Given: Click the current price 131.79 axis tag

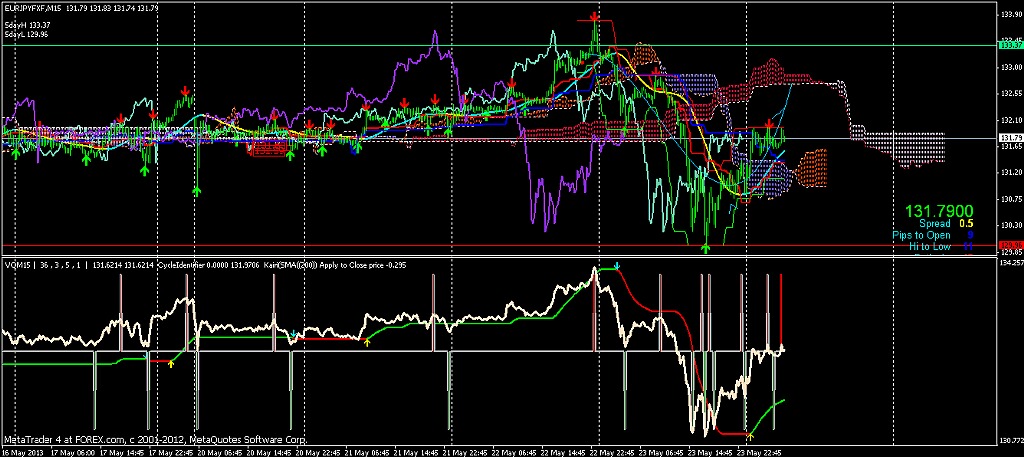Looking at the screenshot, I should pyautogui.click(x=1010, y=138).
